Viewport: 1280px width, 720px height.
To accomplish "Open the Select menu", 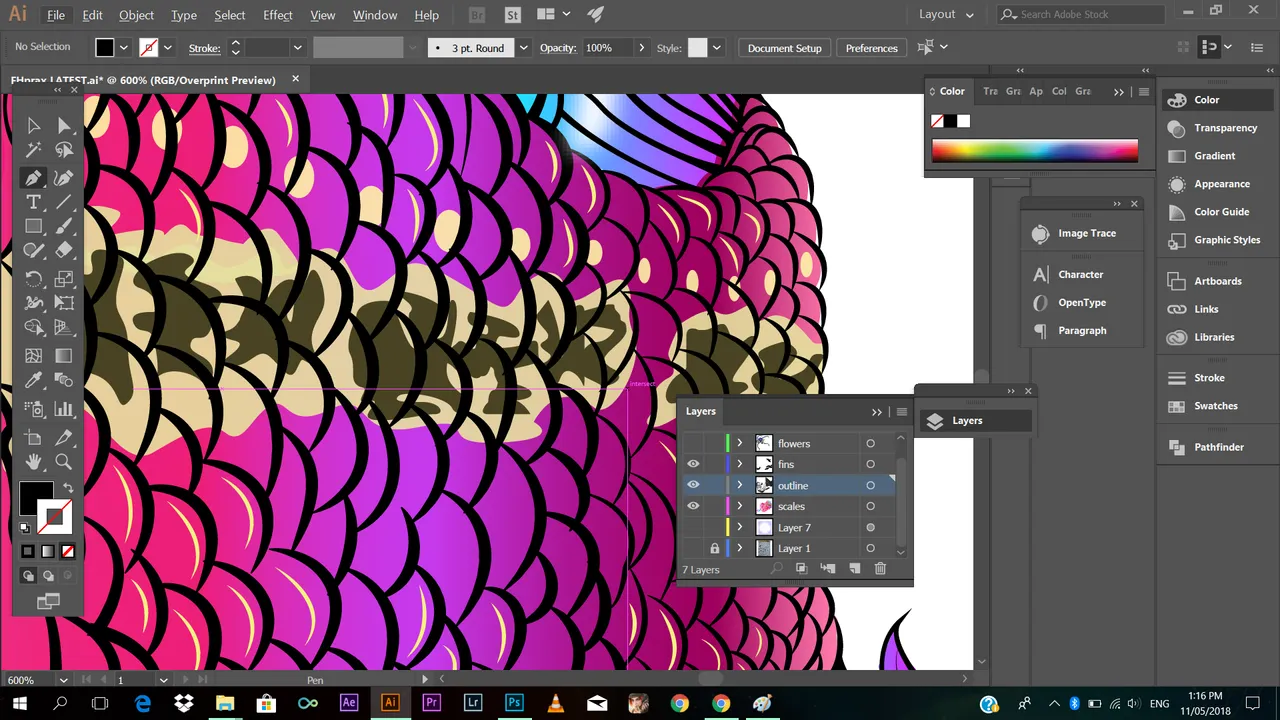I will click(229, 15).
